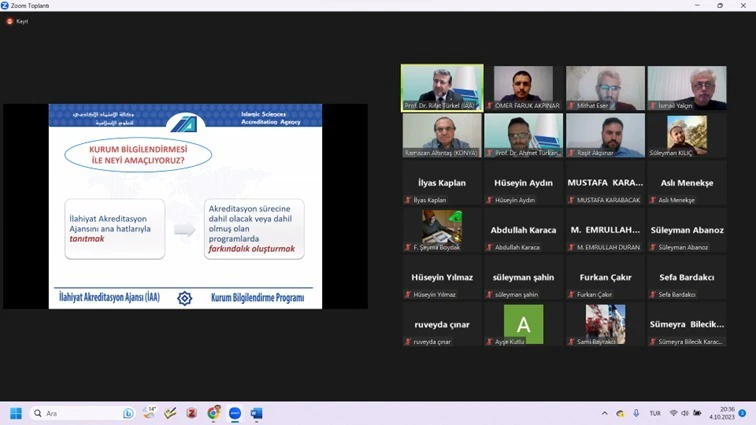Select Prof. Dr. Rifat Türkel's video tile
The image size is (756, 425).
point(442,88)
